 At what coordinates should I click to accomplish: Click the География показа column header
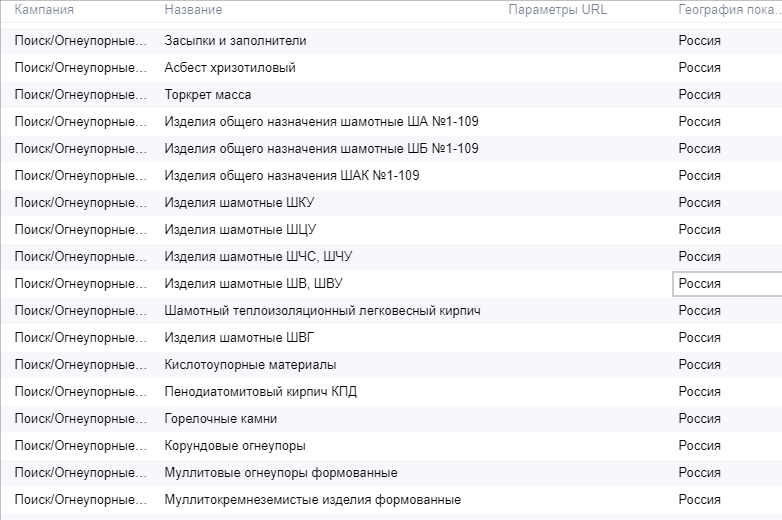tap(730, 9)
